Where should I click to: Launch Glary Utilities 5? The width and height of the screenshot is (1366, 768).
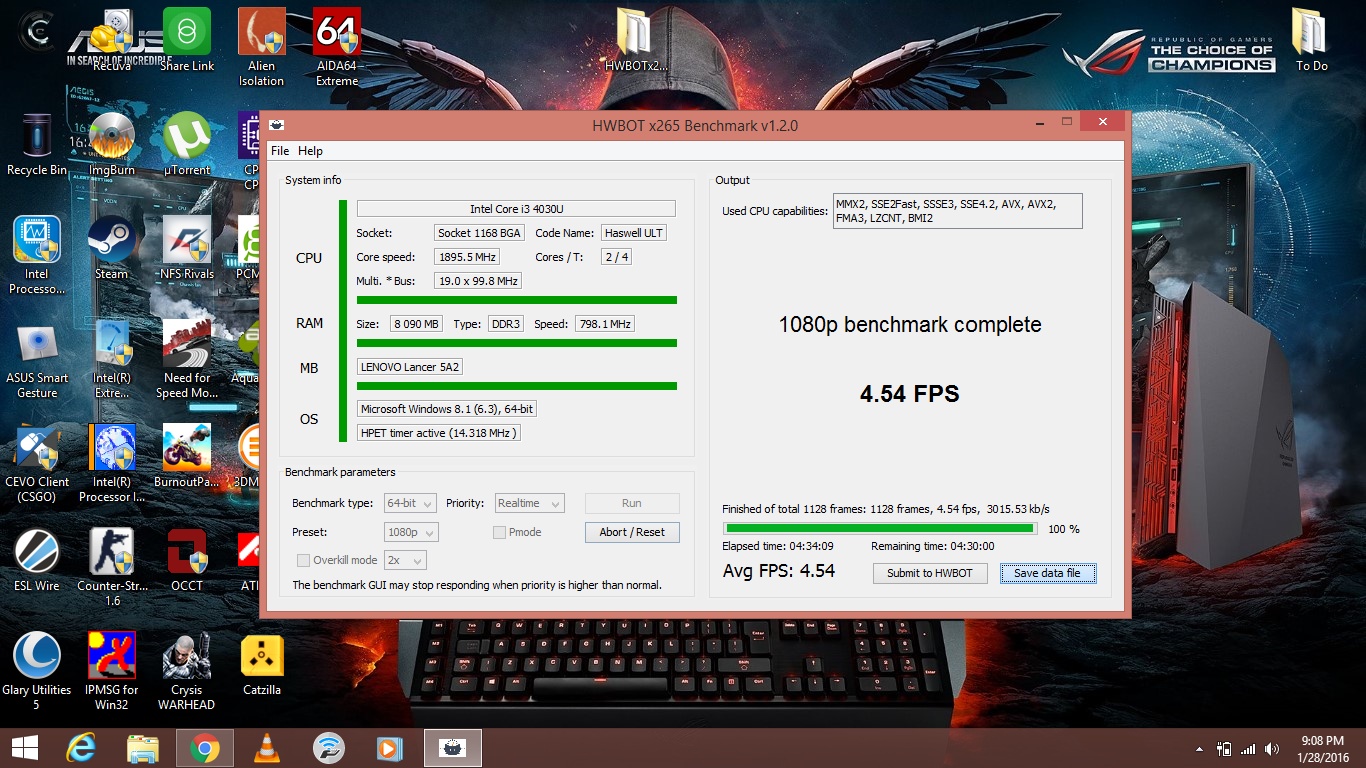pyautogui.click(x=37, y=672)
